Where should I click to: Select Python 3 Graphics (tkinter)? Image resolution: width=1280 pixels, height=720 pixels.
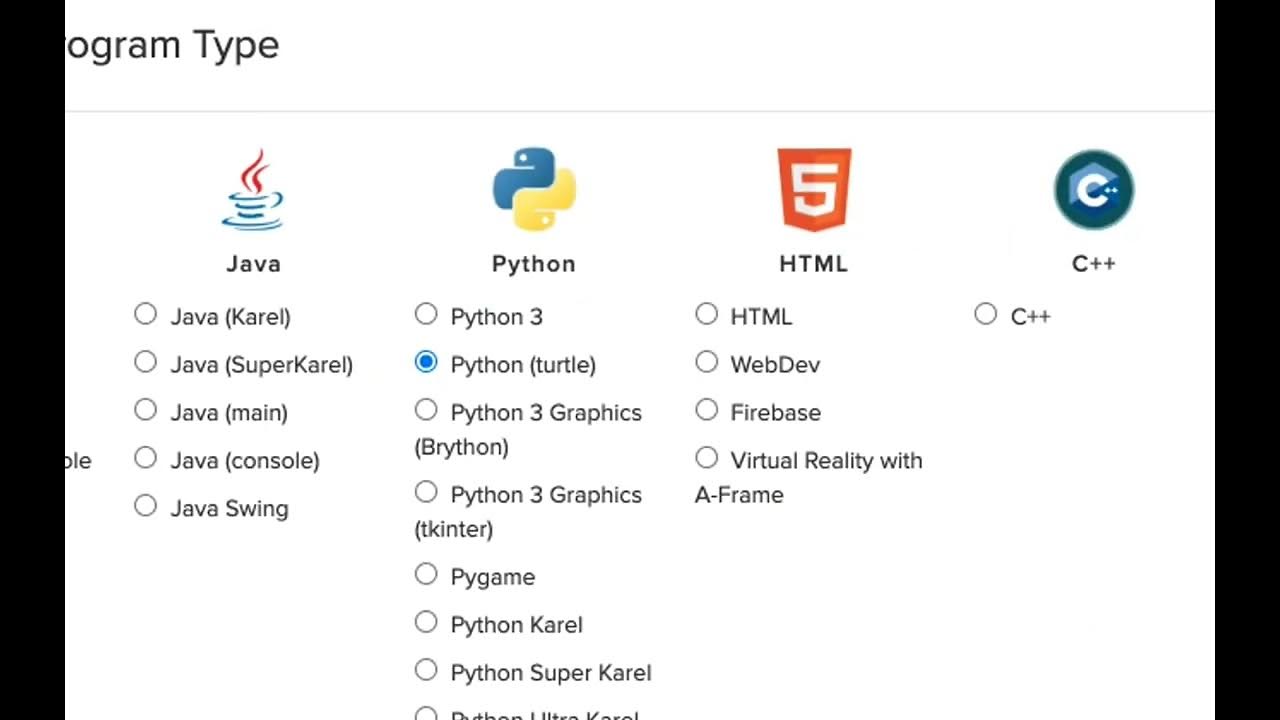426,493
